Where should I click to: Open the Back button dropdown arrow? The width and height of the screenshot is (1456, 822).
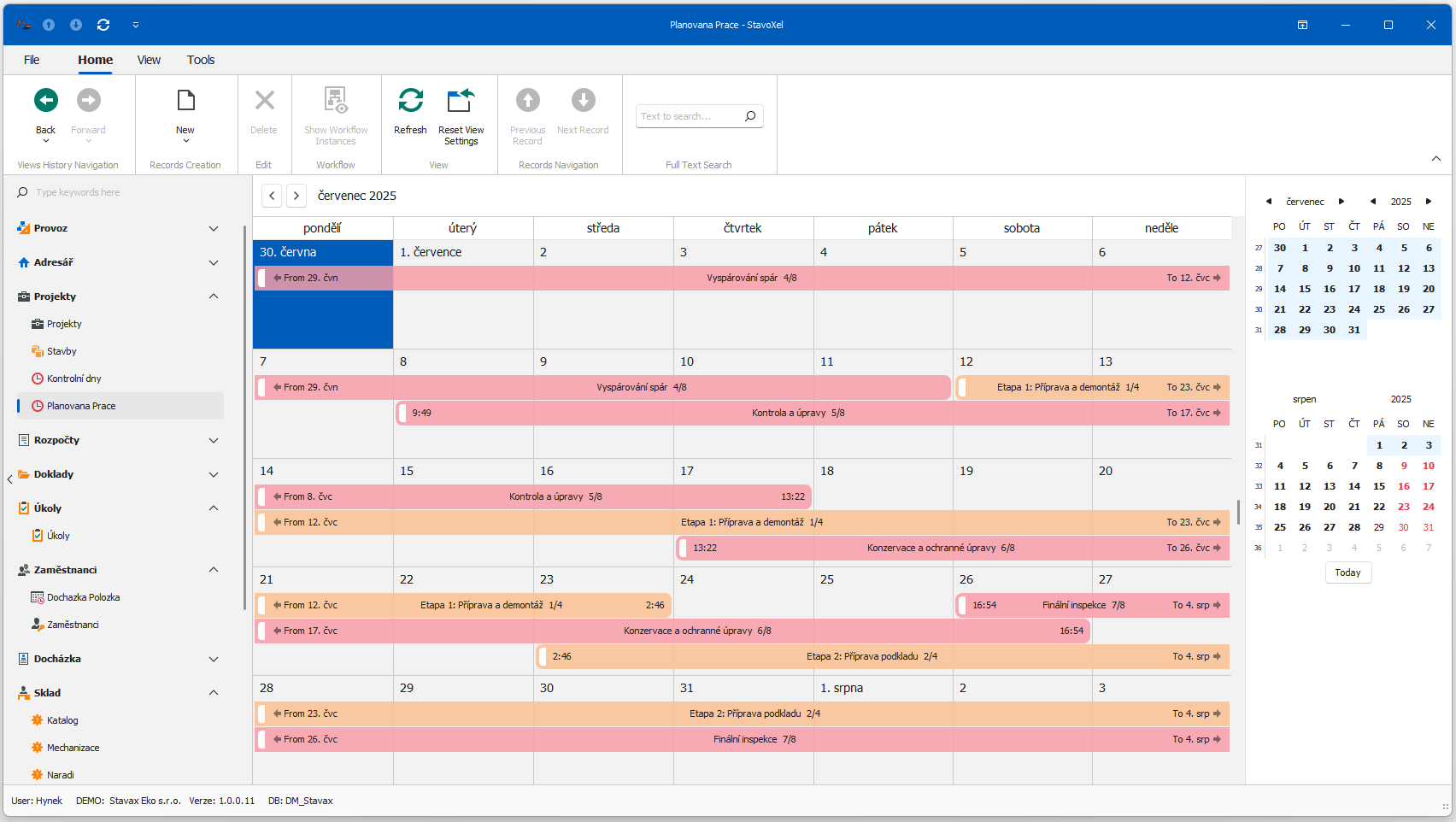[46, 141]
